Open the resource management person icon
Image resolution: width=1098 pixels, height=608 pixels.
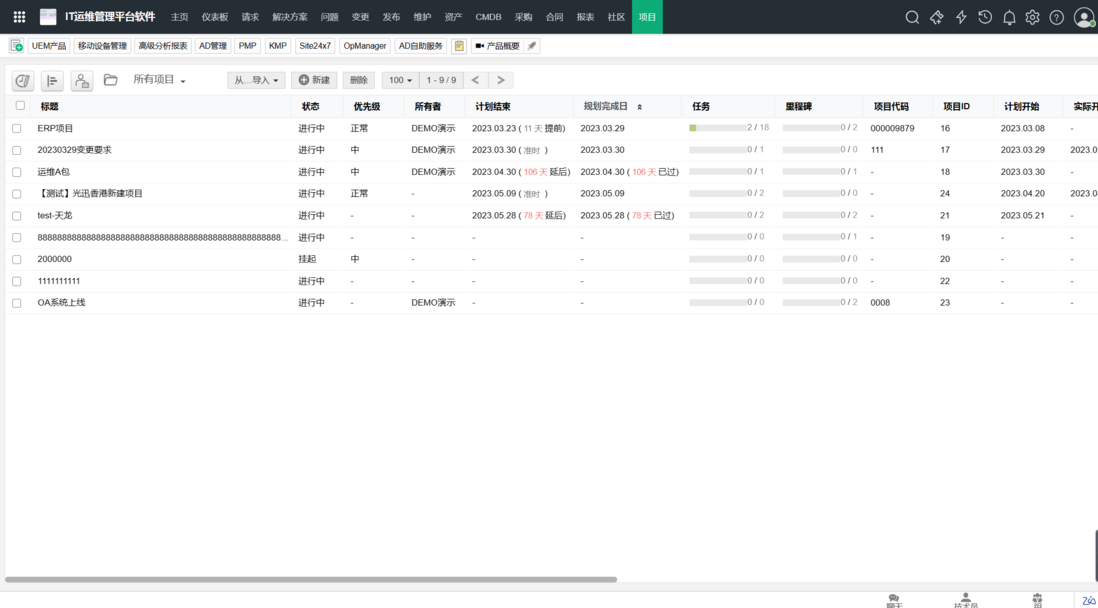(x=82, y=81)
